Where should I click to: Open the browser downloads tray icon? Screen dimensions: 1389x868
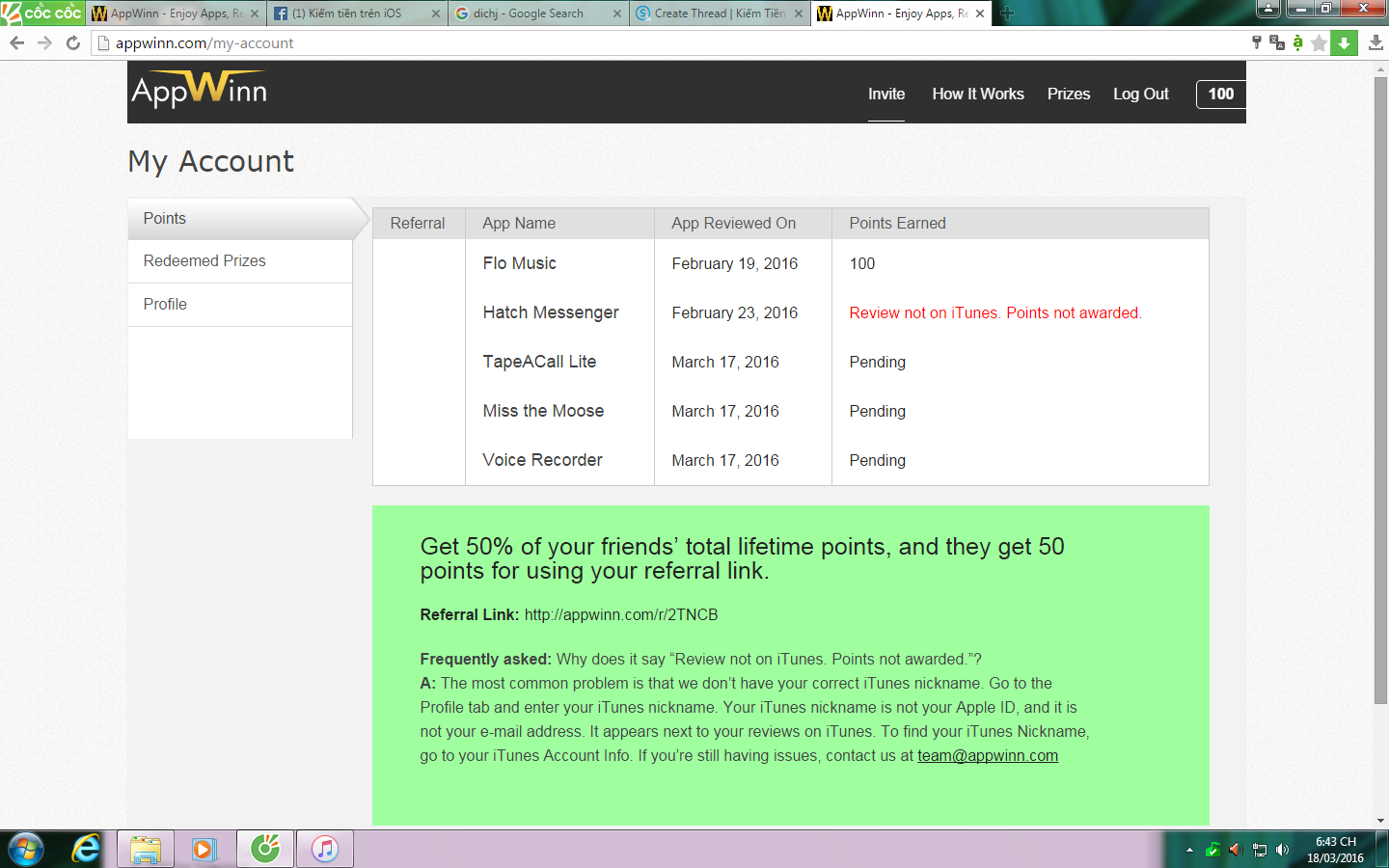click(1375, 42)
